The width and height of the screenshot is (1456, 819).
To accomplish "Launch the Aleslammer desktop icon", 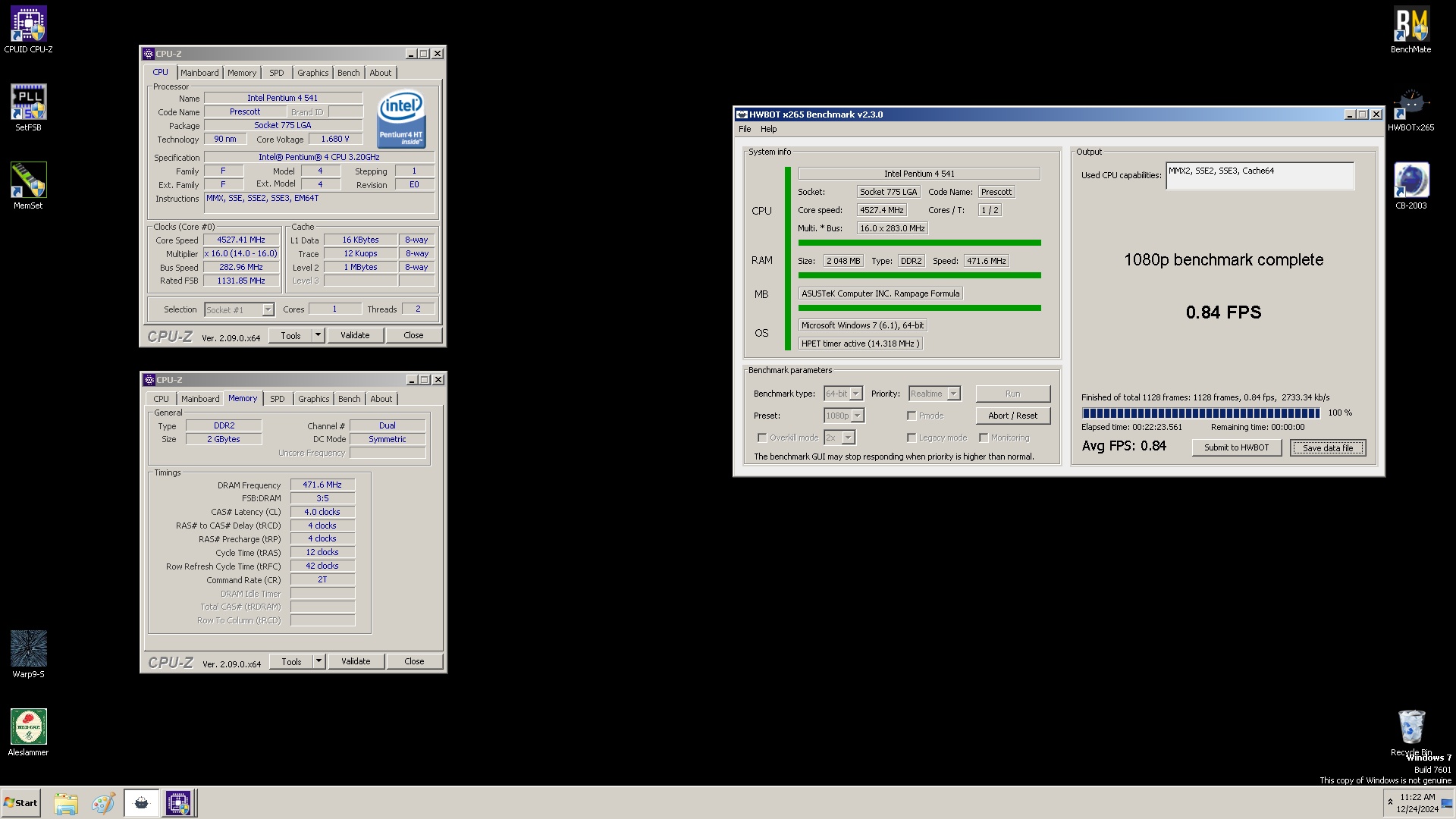I will click(x=28, y=733).
